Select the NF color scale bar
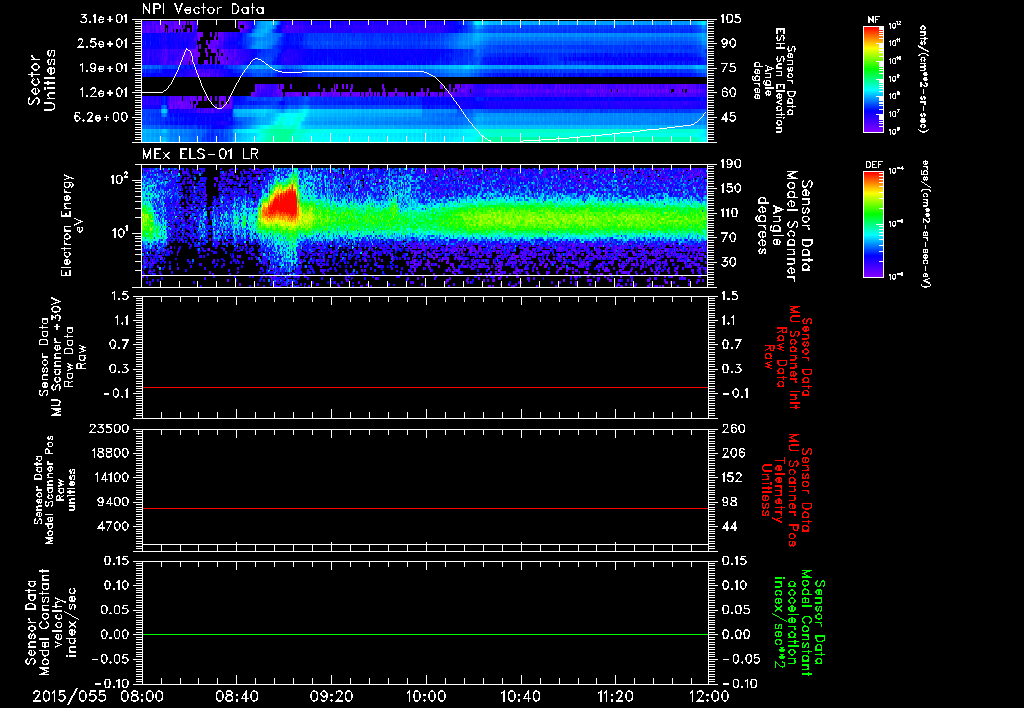The height and width of the screenshot is (708, 1024). 873,78
